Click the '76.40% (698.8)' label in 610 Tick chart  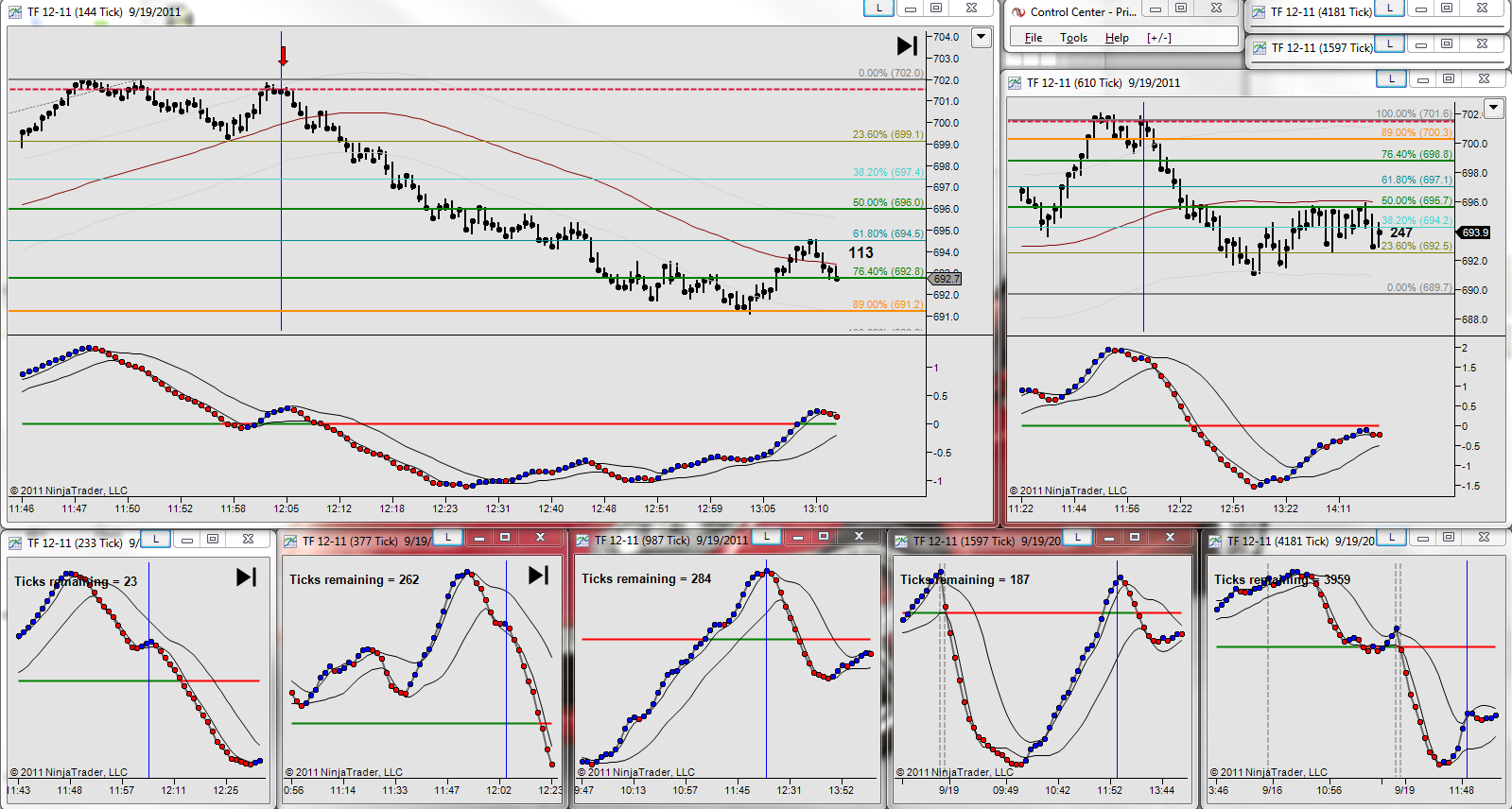pos(1416,154)
